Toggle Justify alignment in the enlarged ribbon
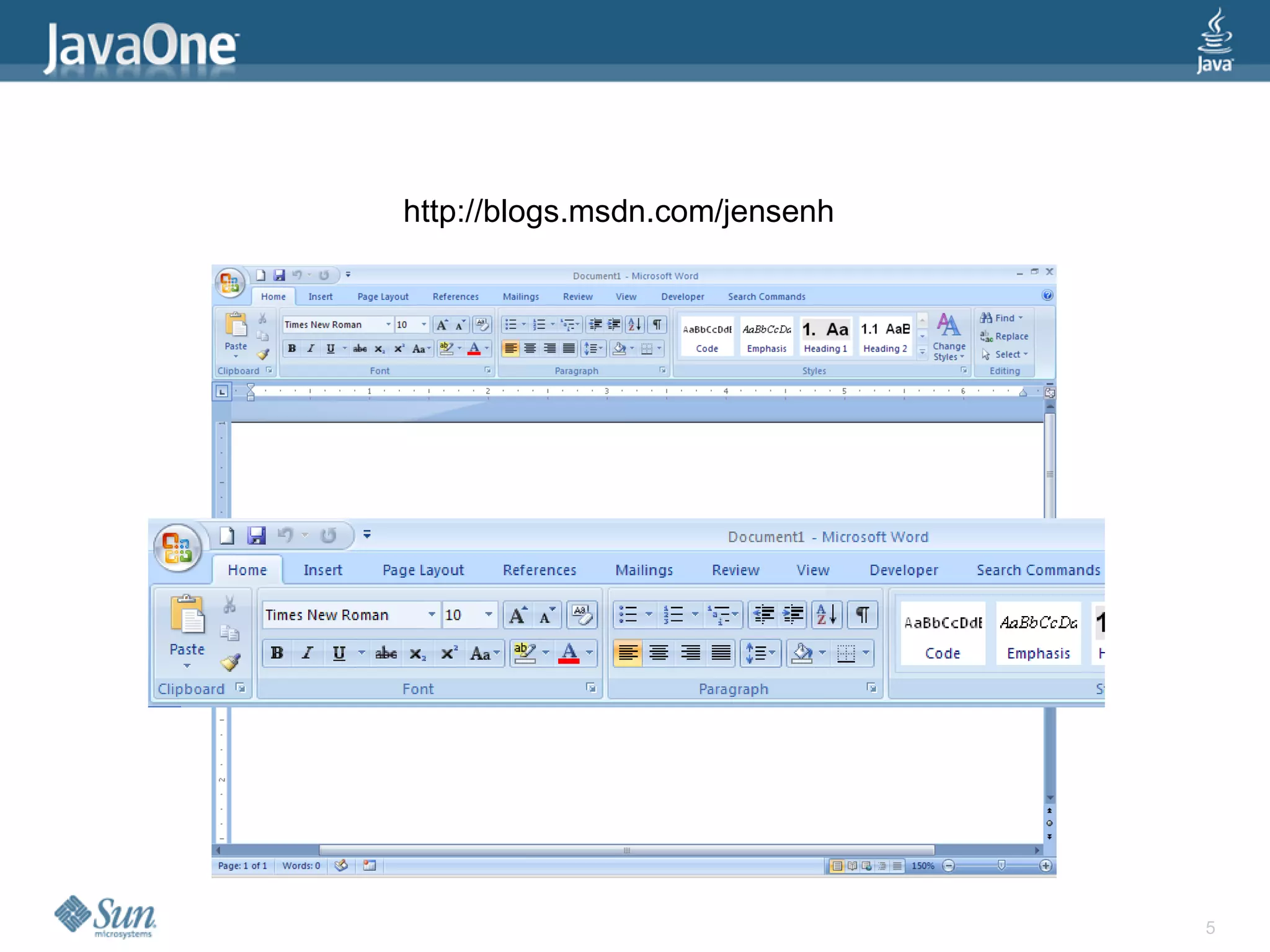The height and width of the screenshot is (952, 1270). click(721, 653)
